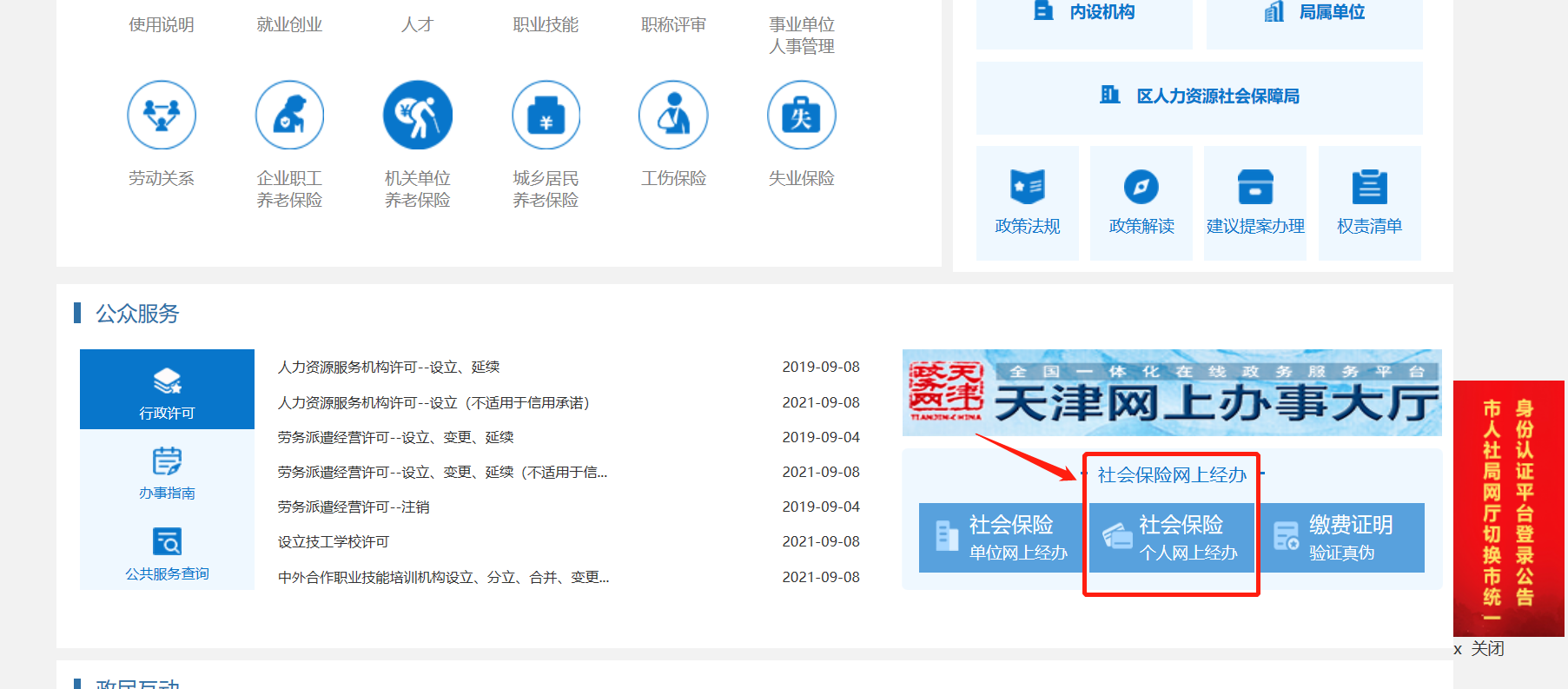
Task: Open the 失业保险 briefcase icon
Action: click(801, 115)
